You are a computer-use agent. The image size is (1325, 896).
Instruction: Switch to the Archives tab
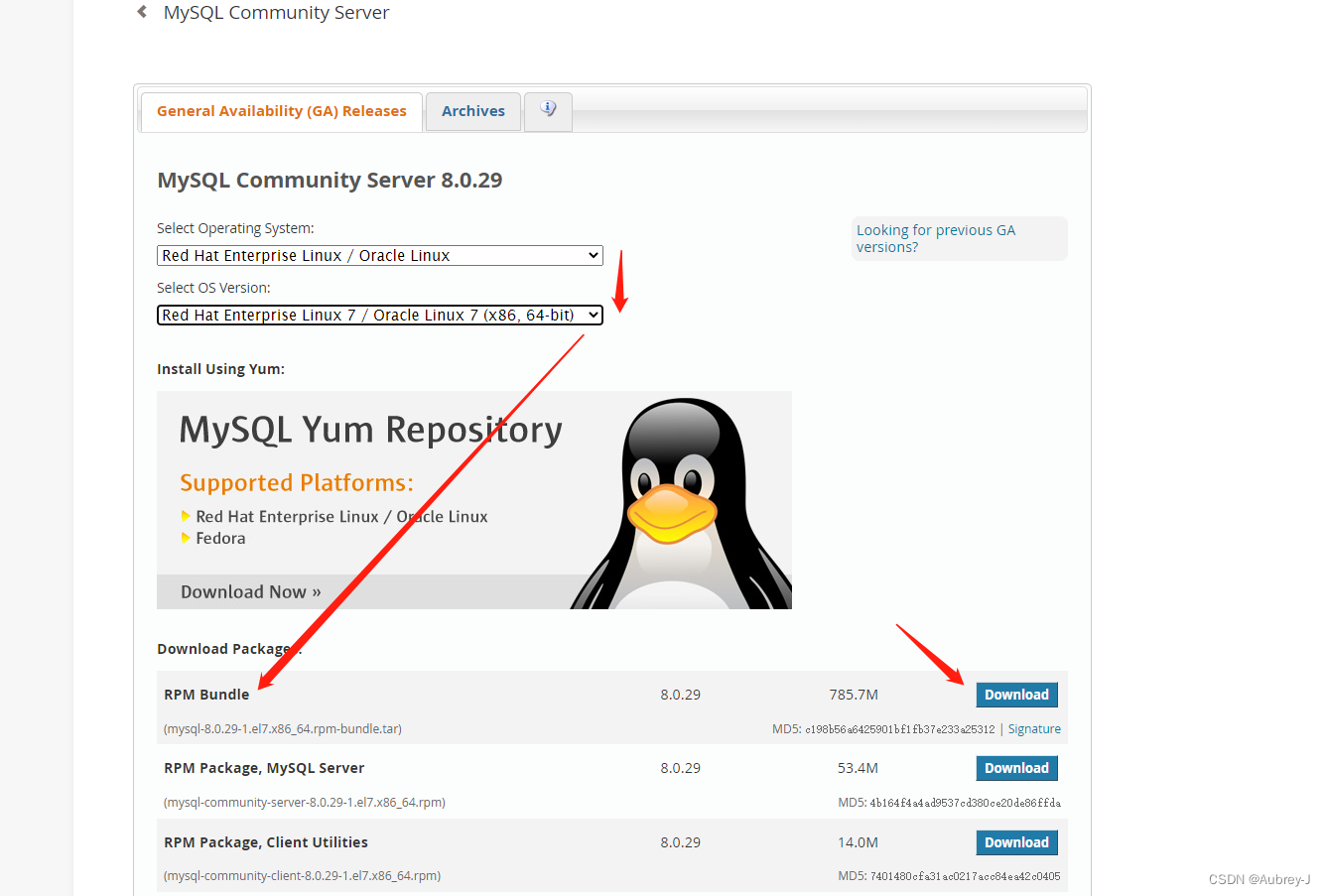point(473,111)
